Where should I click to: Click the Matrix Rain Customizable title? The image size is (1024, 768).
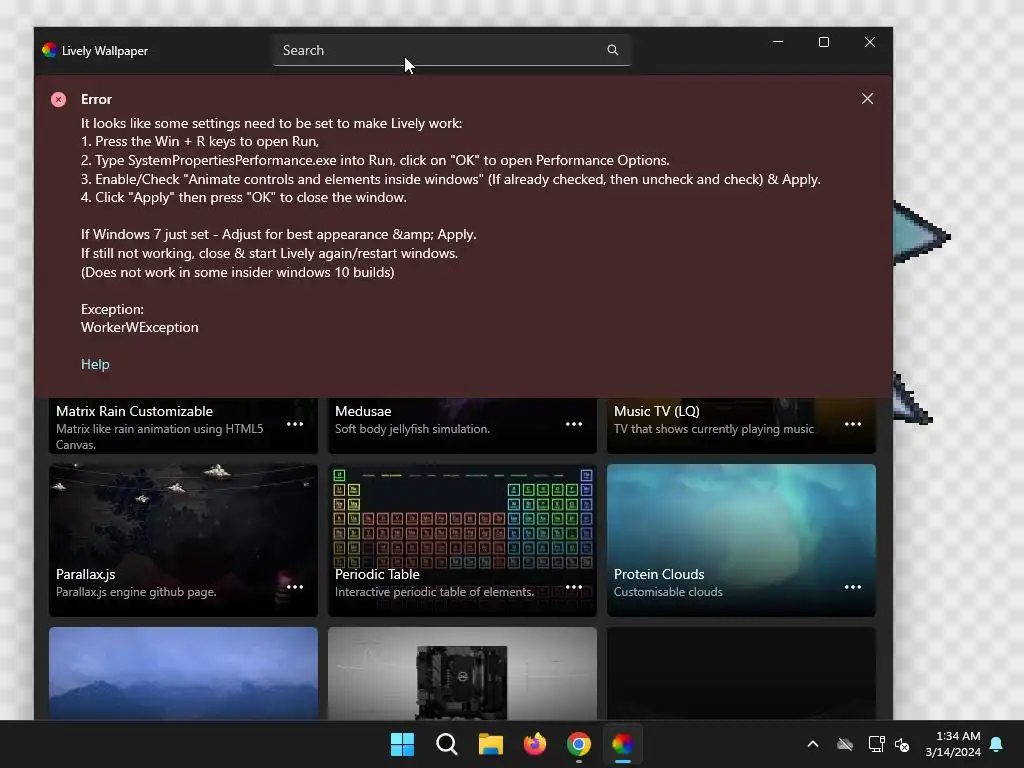tap(135, 411)
